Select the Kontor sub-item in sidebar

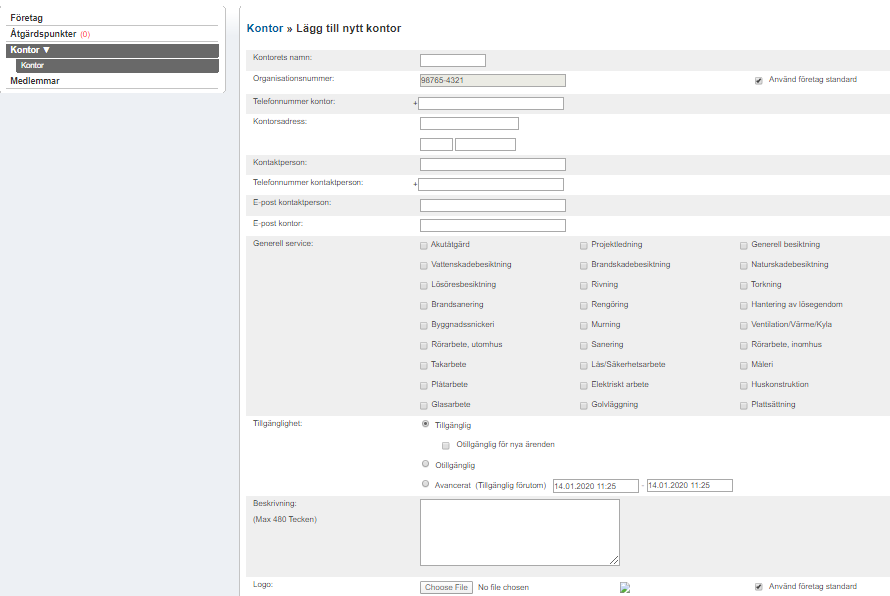click(32, 66)
